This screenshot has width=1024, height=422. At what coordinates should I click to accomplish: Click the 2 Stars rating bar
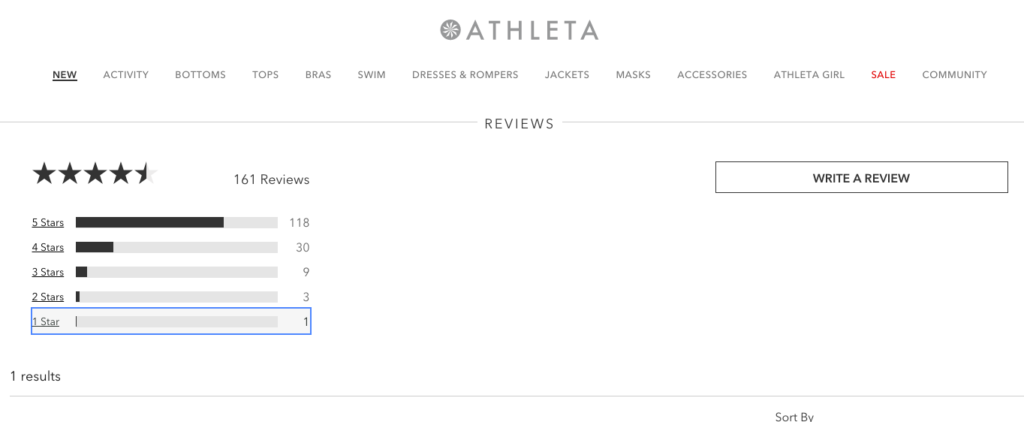[x=176, y=297]
